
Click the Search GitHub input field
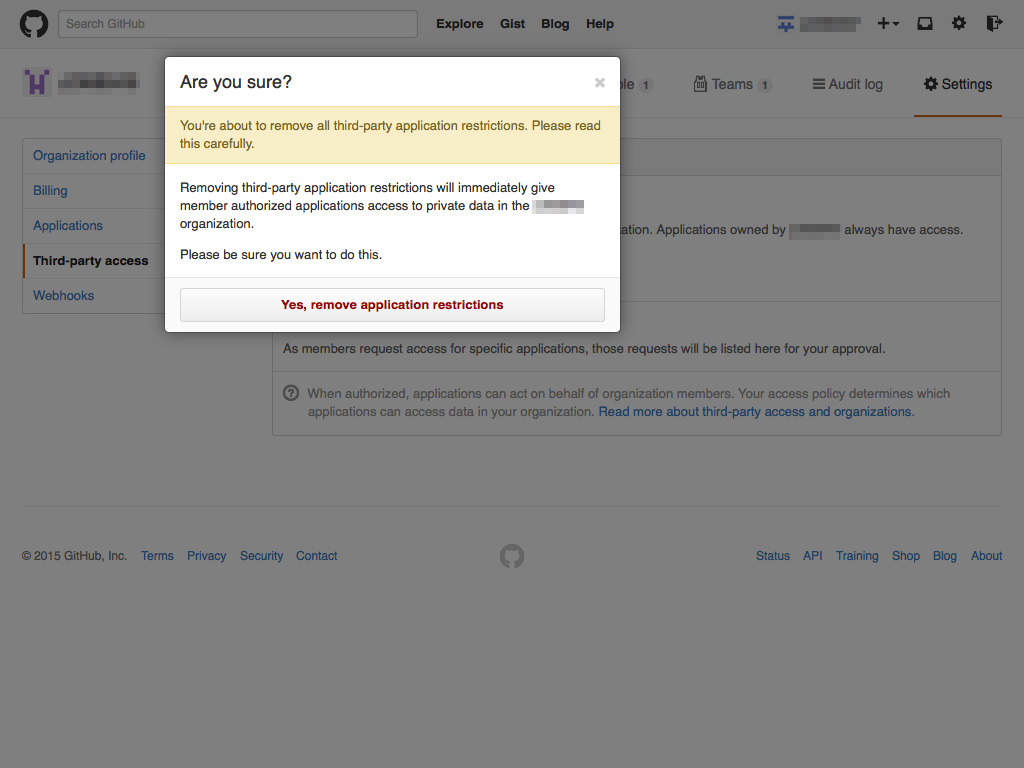tap(237, 23)
